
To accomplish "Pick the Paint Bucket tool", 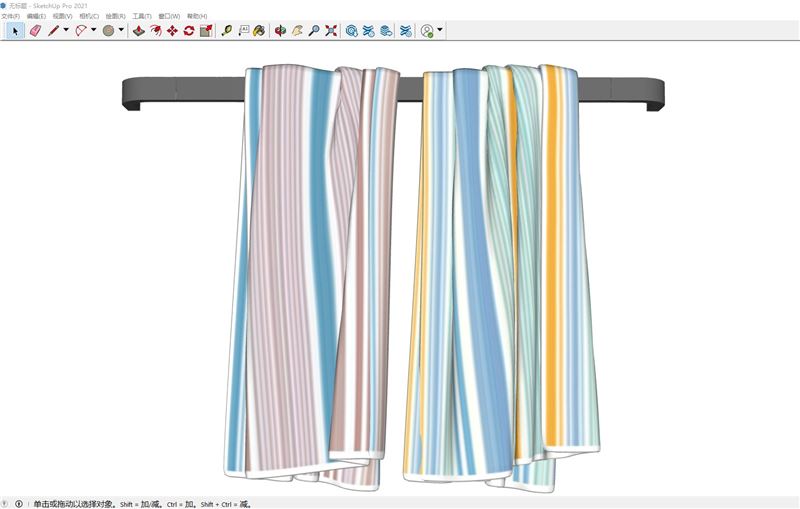I will click(259, 31).
